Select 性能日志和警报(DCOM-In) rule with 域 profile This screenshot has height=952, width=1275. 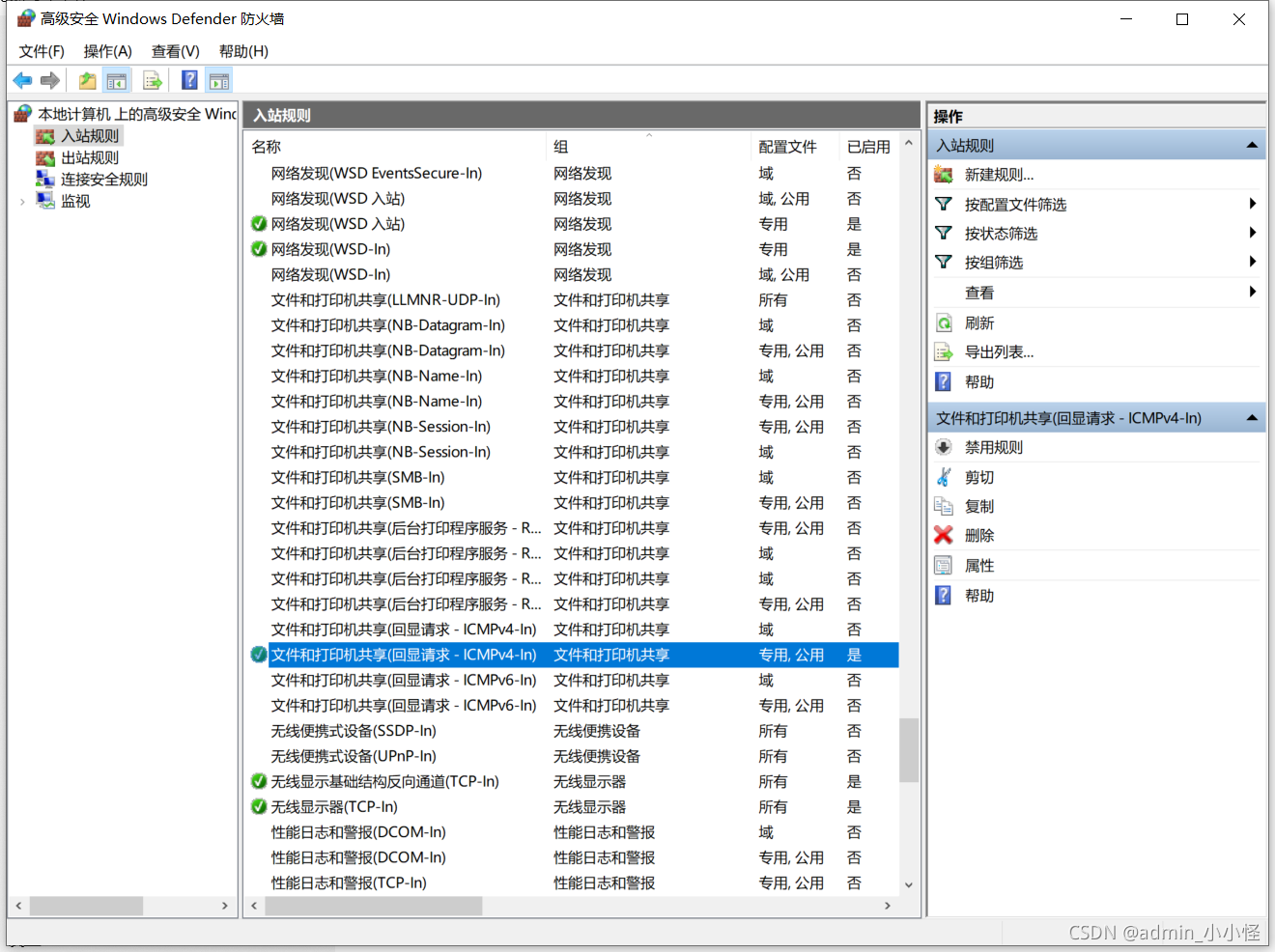click(x=358, y=832)
